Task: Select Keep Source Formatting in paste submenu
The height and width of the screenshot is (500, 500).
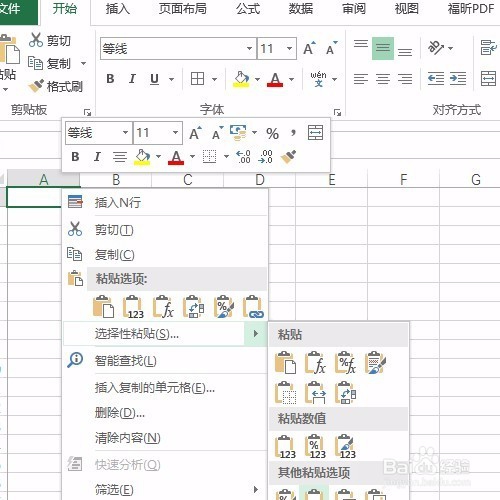Action: tap(376, 362)
